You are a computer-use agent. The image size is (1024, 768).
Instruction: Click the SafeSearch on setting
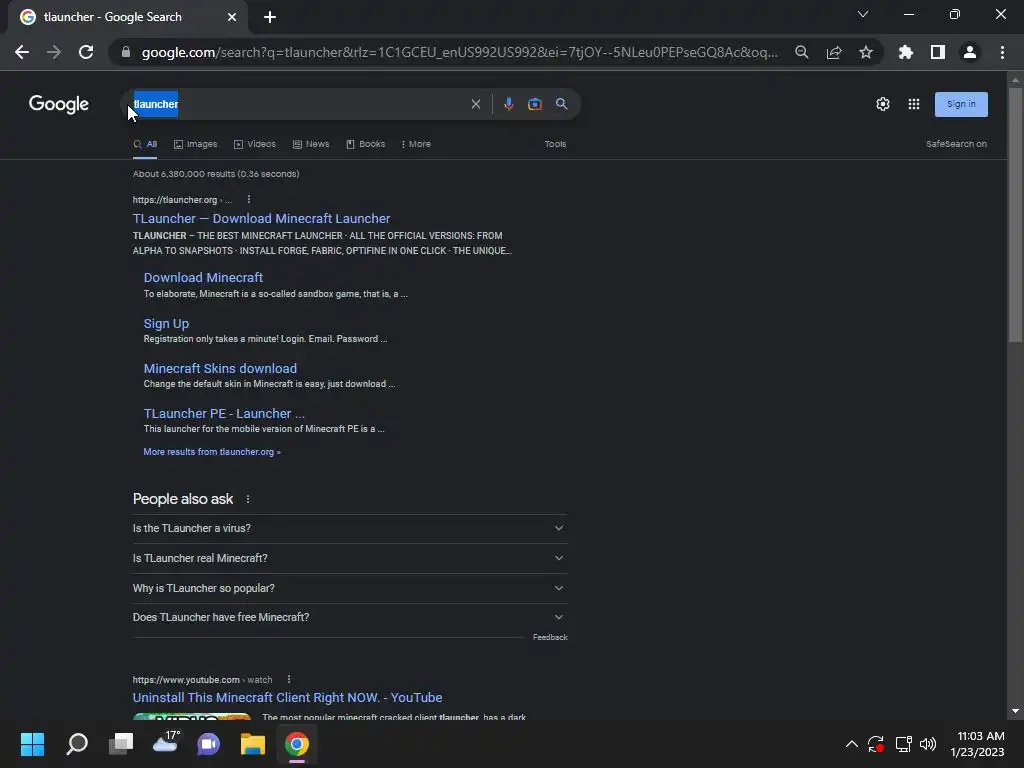tap(956, 144)
